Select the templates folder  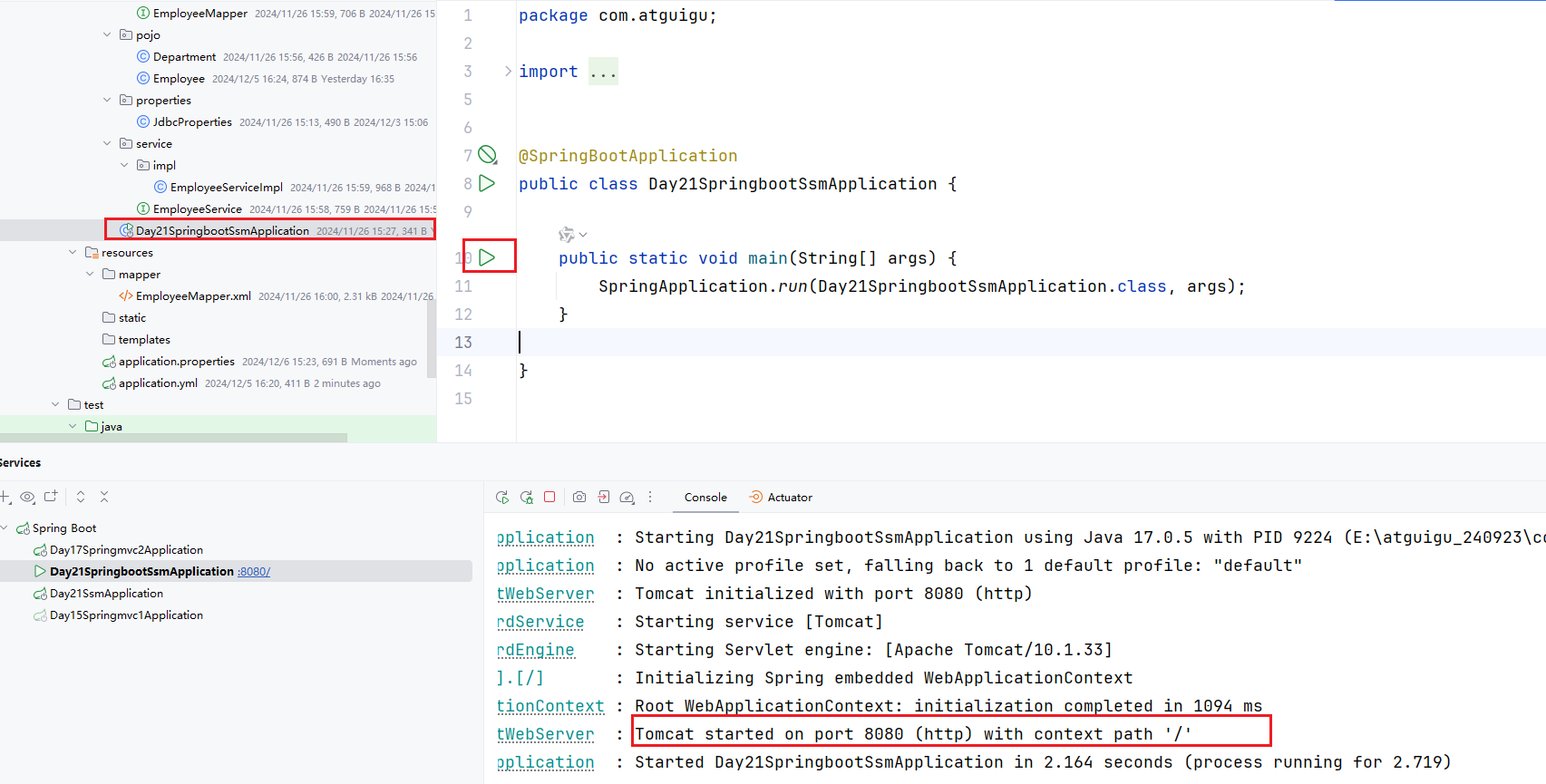pos(144,339)
